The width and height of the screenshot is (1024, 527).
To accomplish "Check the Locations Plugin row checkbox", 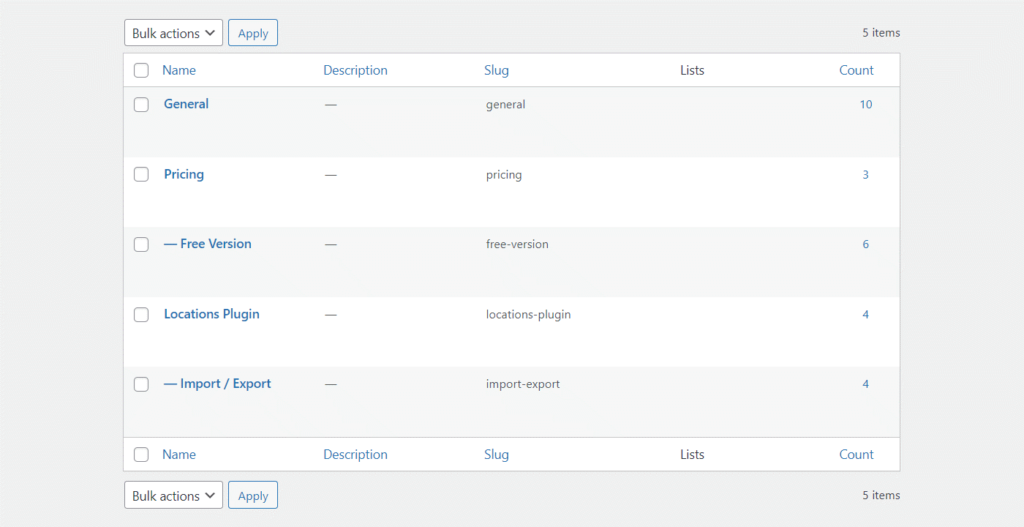I will [x=141, y=314].
